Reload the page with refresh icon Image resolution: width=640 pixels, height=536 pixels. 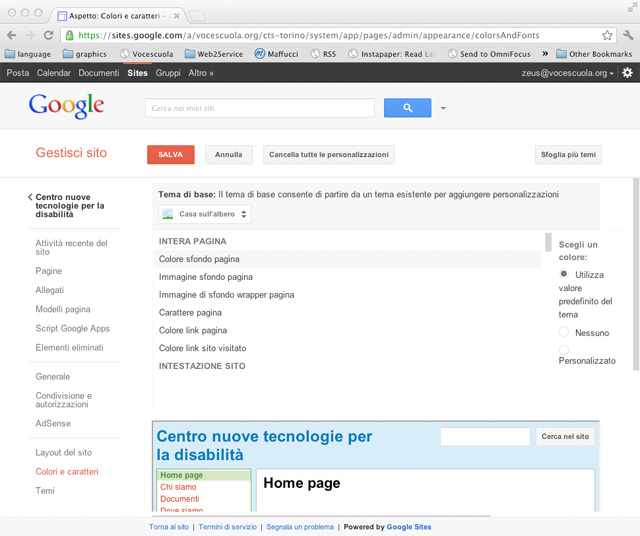coord(52,35)
